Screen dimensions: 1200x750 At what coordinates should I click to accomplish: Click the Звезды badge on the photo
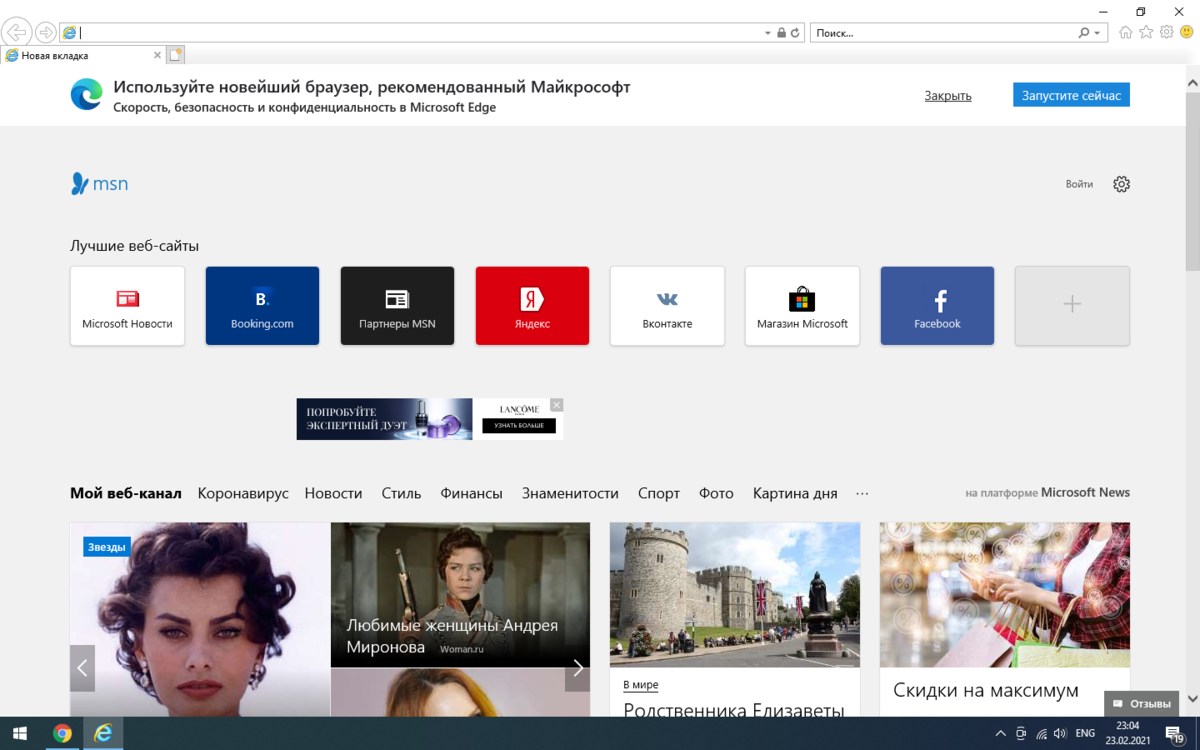[x=107, y=547]
